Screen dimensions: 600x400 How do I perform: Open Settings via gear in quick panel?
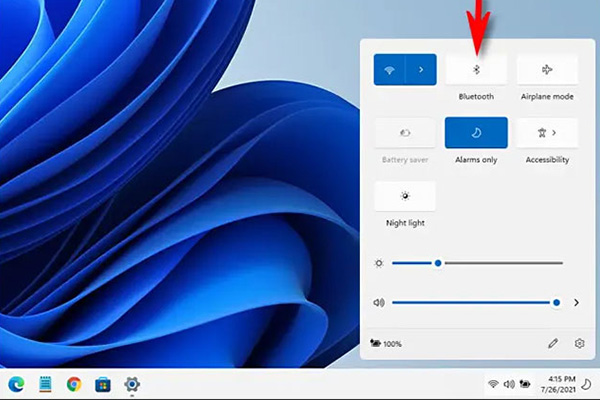pyautogui.click(x=579, y=343)
